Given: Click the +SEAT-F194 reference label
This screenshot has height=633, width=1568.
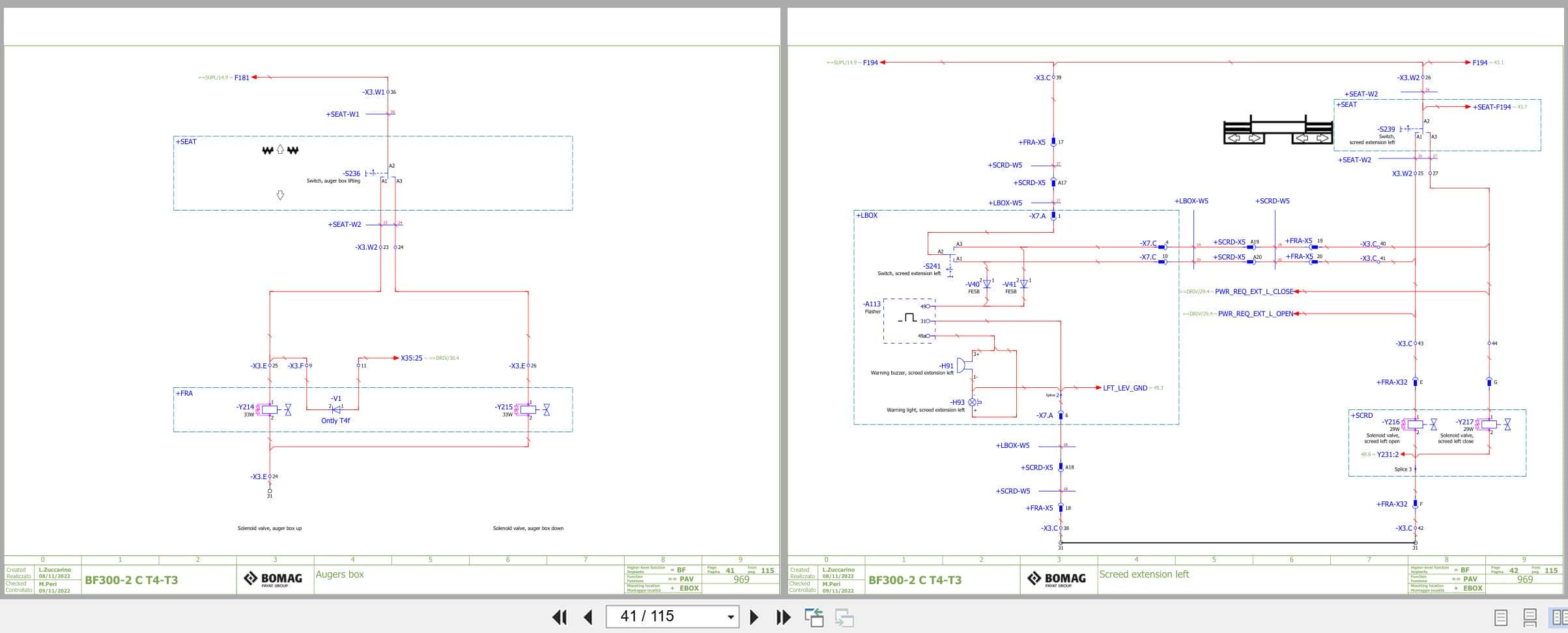Looking at the screenshot, I should (1492, 107).
